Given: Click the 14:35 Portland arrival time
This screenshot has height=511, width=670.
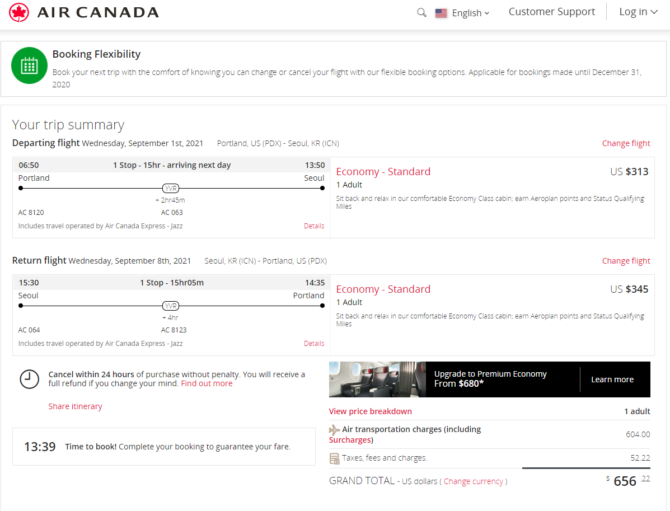Looking at the screenshot, I should click(x=314, y=282).
